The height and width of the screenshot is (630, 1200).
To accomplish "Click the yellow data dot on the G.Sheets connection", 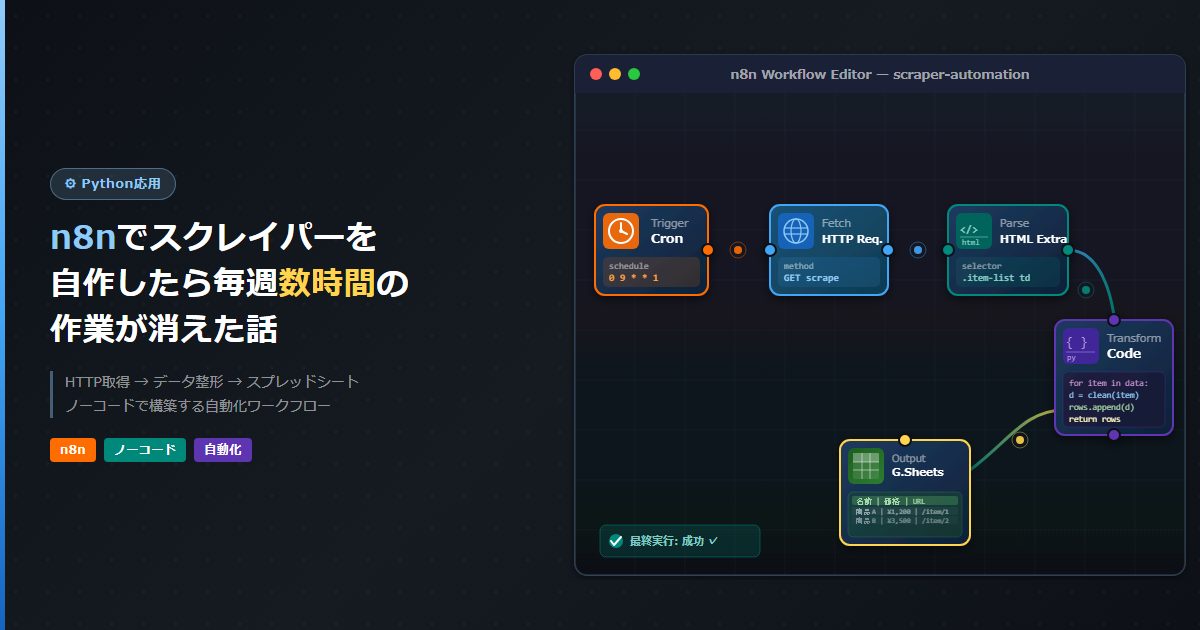I will tap(1020, 440).
